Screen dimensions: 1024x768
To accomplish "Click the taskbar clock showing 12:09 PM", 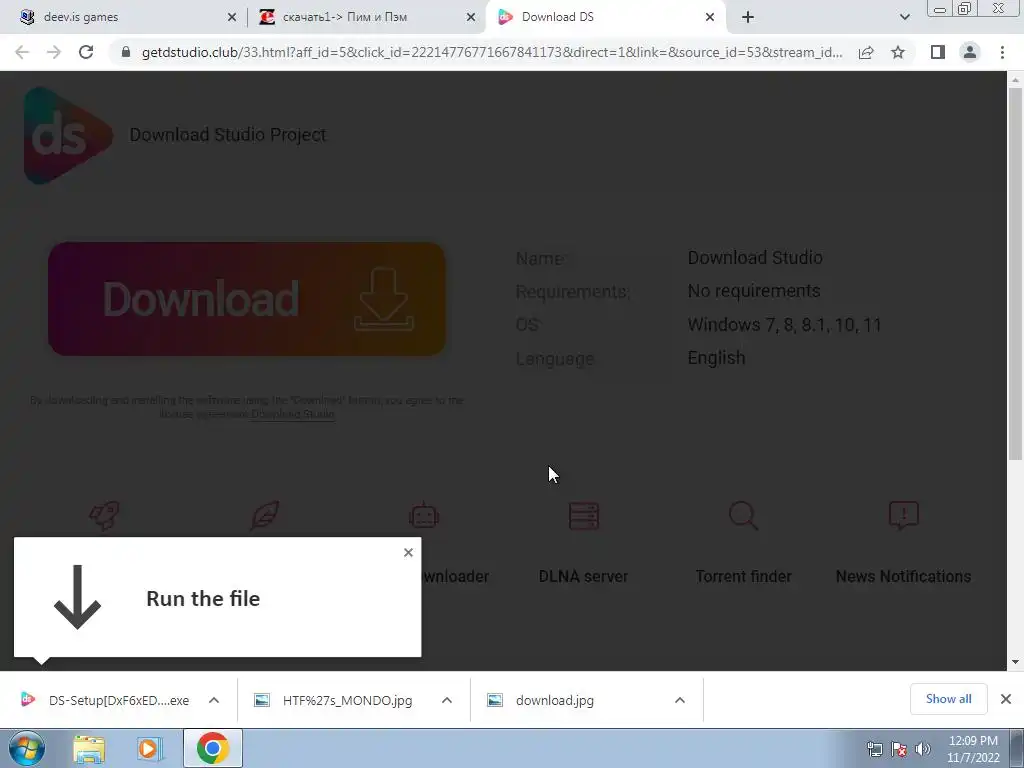I will coord(973,748).
